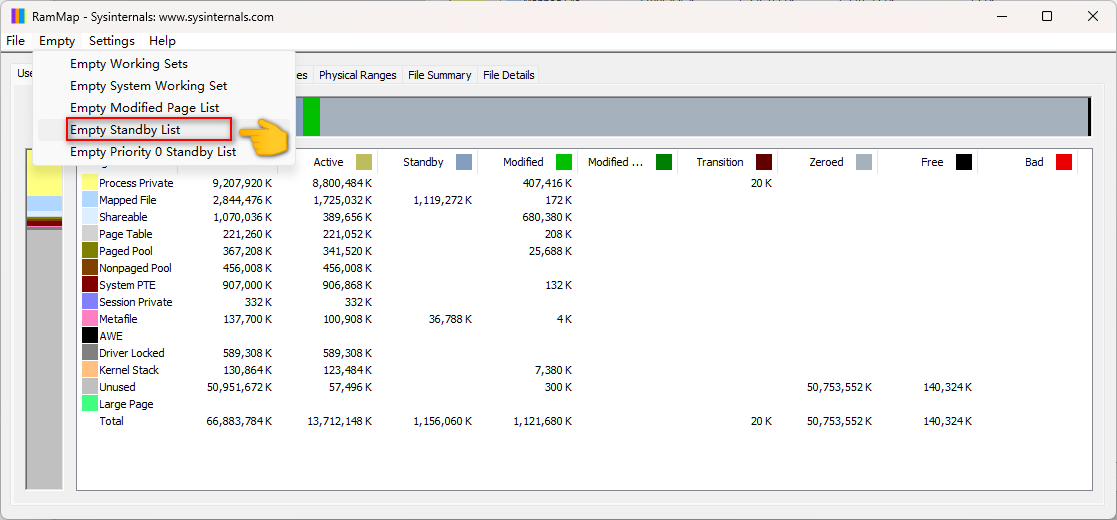Click the Mapped File standby value 1,119,272 K

click(x=442, y=200)
